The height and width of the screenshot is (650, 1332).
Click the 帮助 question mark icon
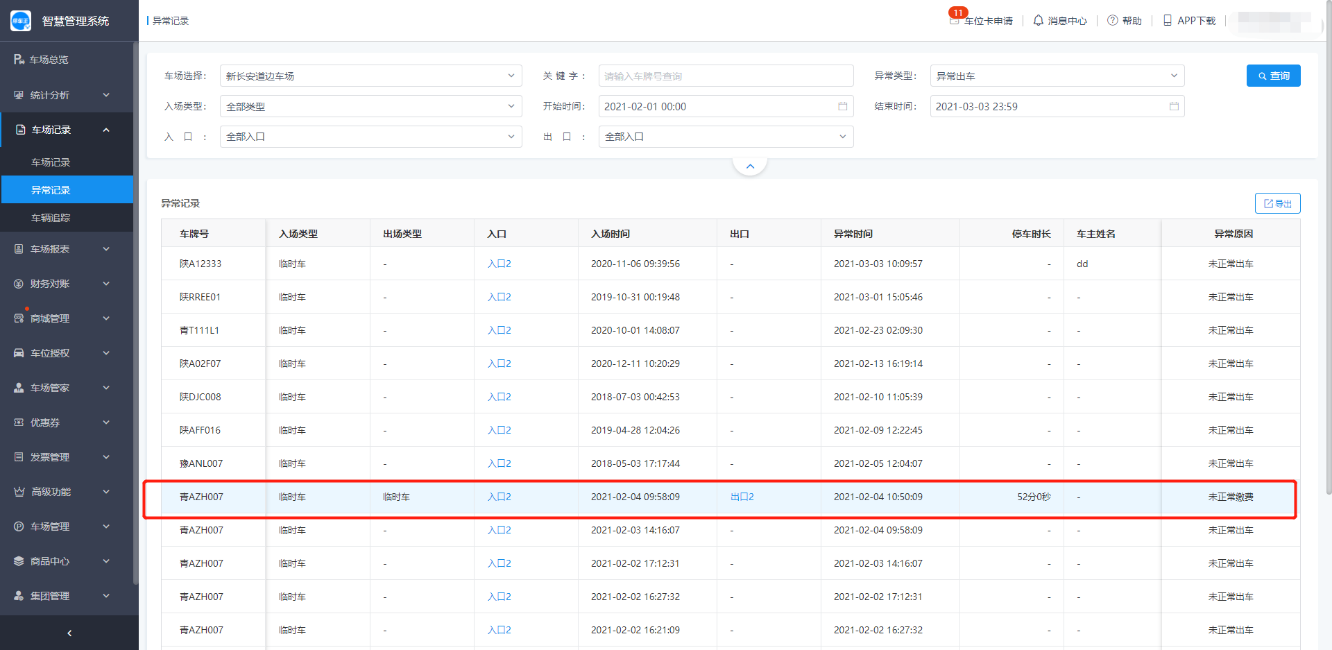(1112, 20)
